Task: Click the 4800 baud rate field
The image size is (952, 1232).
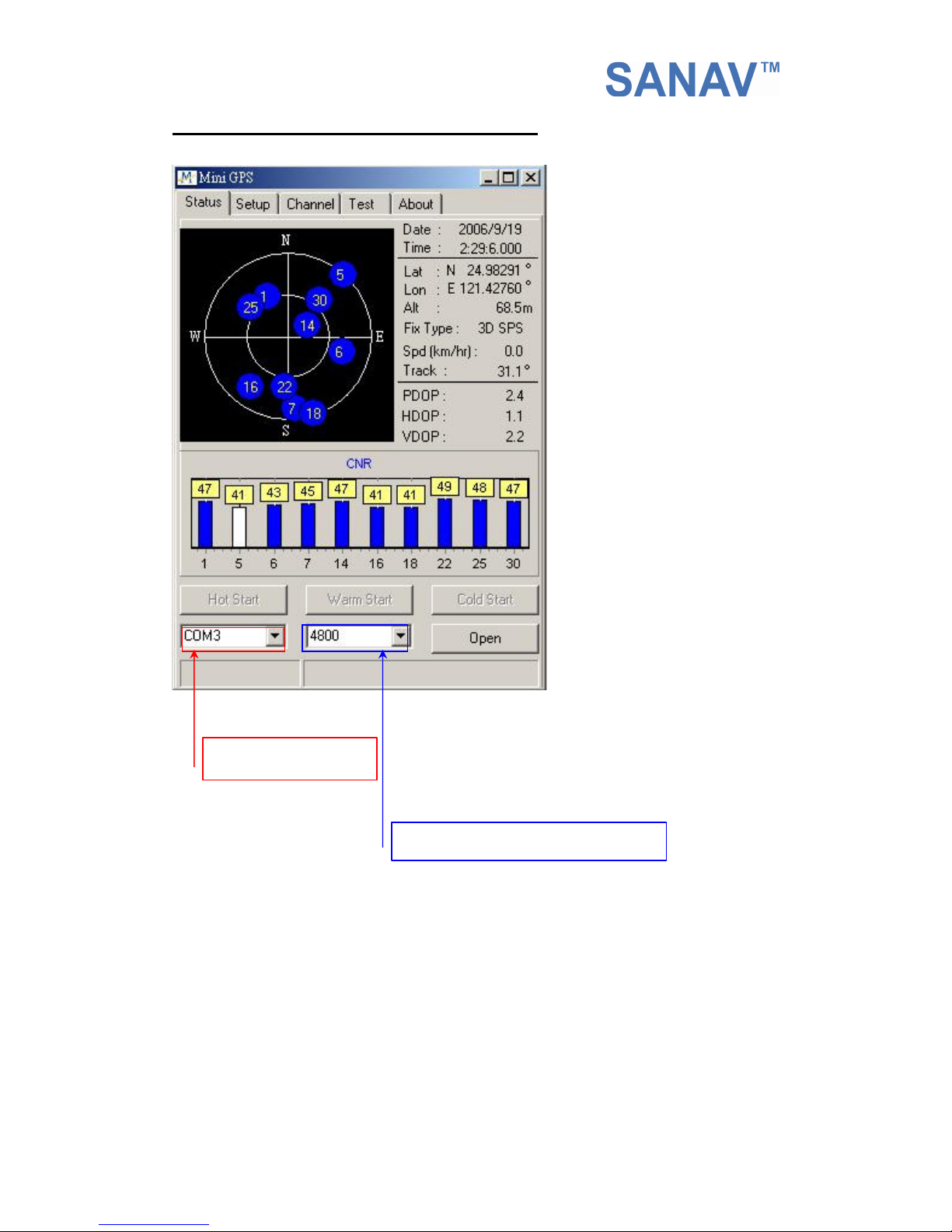Action: 355,636
